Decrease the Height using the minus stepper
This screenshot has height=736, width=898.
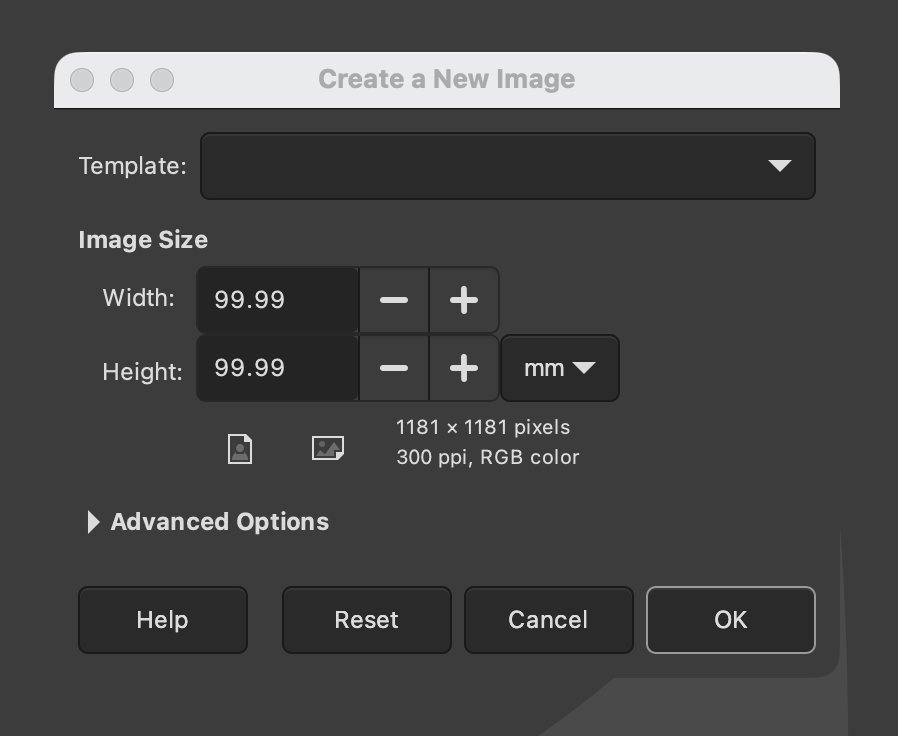pos(394,368)
